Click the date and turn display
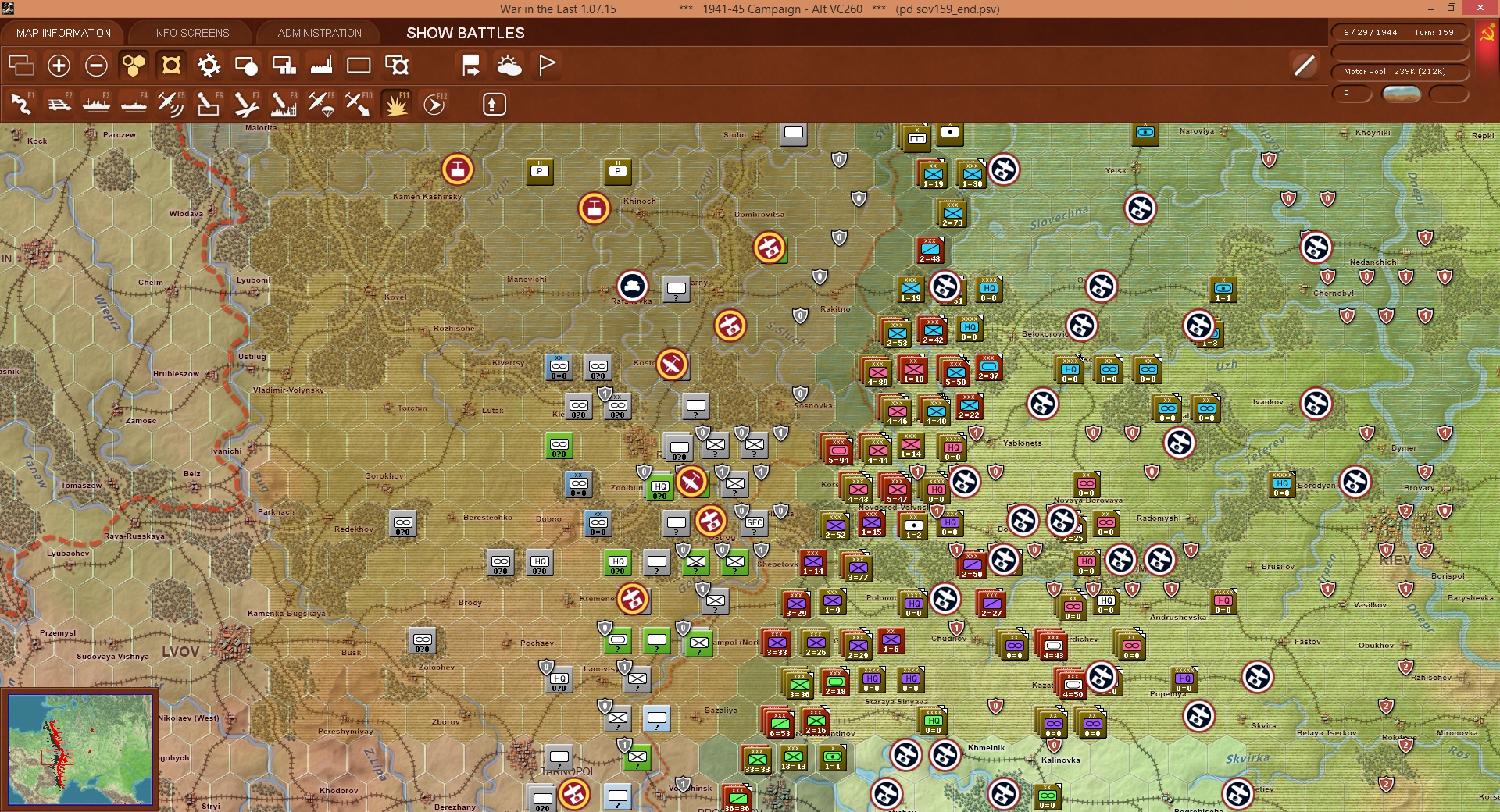 click(x=1399, y=33)
